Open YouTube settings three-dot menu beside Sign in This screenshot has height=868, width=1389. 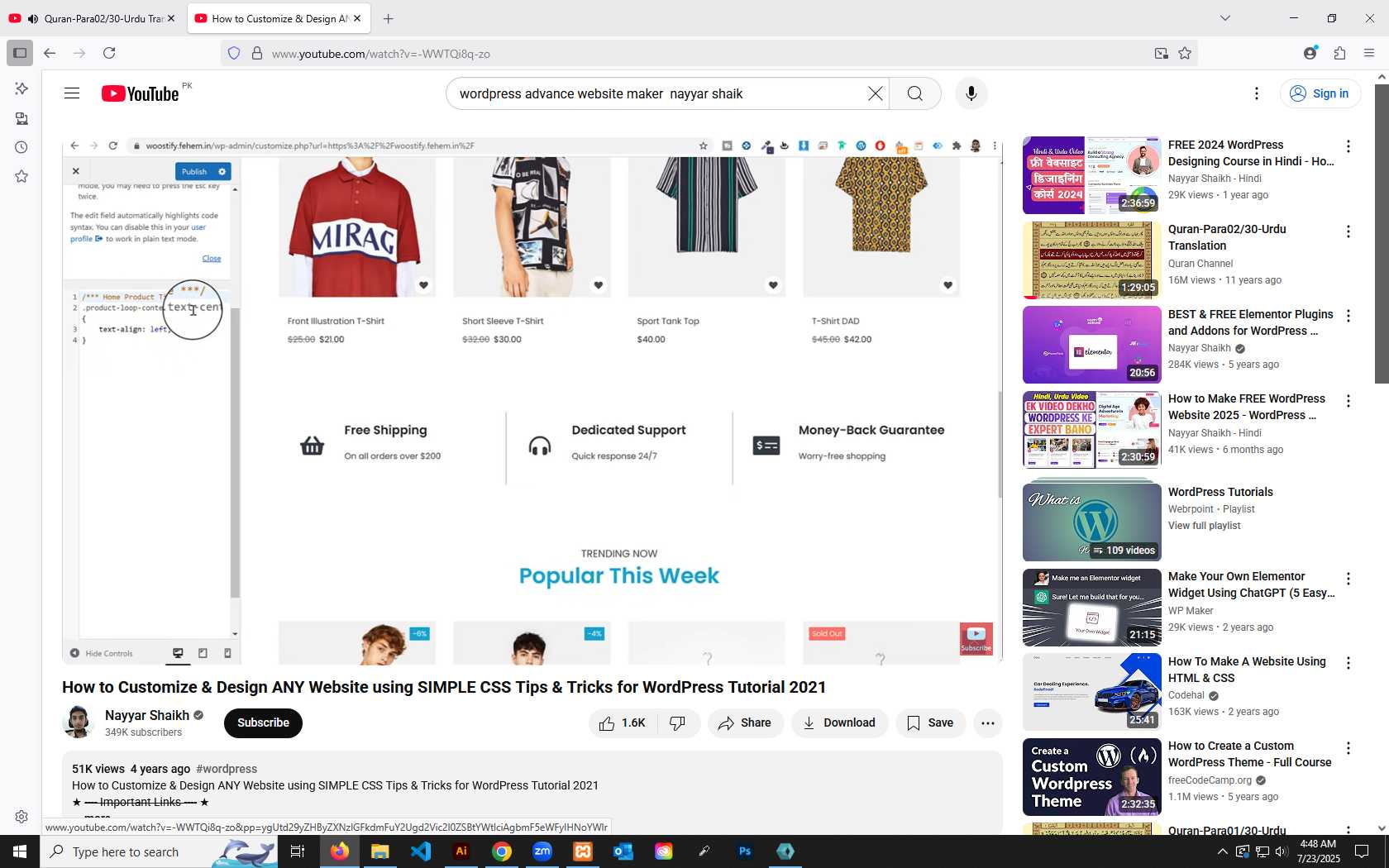pyautogui.click(x=1257, y=93)
